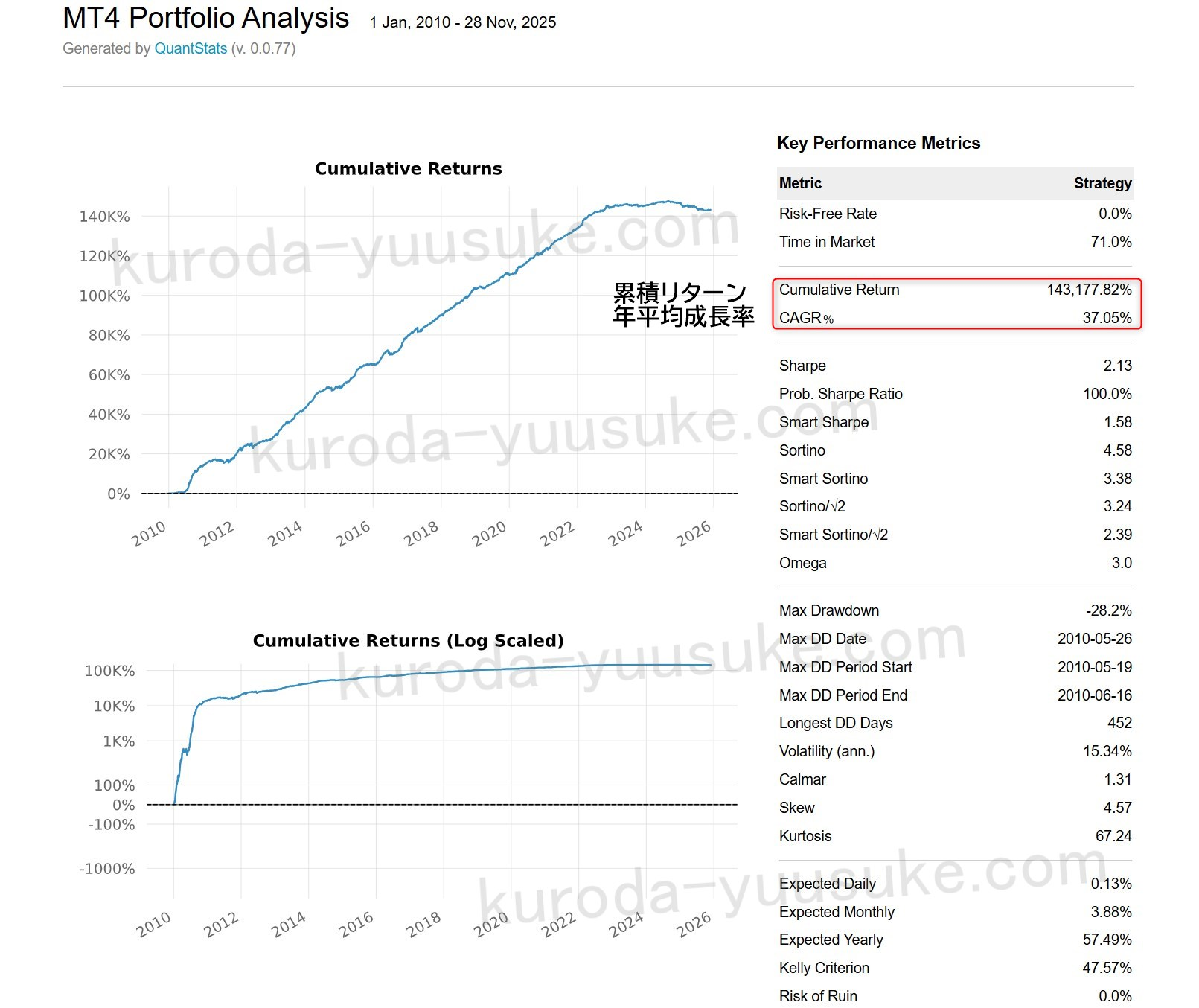The width and height of the screenshot is (1199, 1008).
Task: Click the Max Drawdown value -28.2%
Action: (1108, 610)
